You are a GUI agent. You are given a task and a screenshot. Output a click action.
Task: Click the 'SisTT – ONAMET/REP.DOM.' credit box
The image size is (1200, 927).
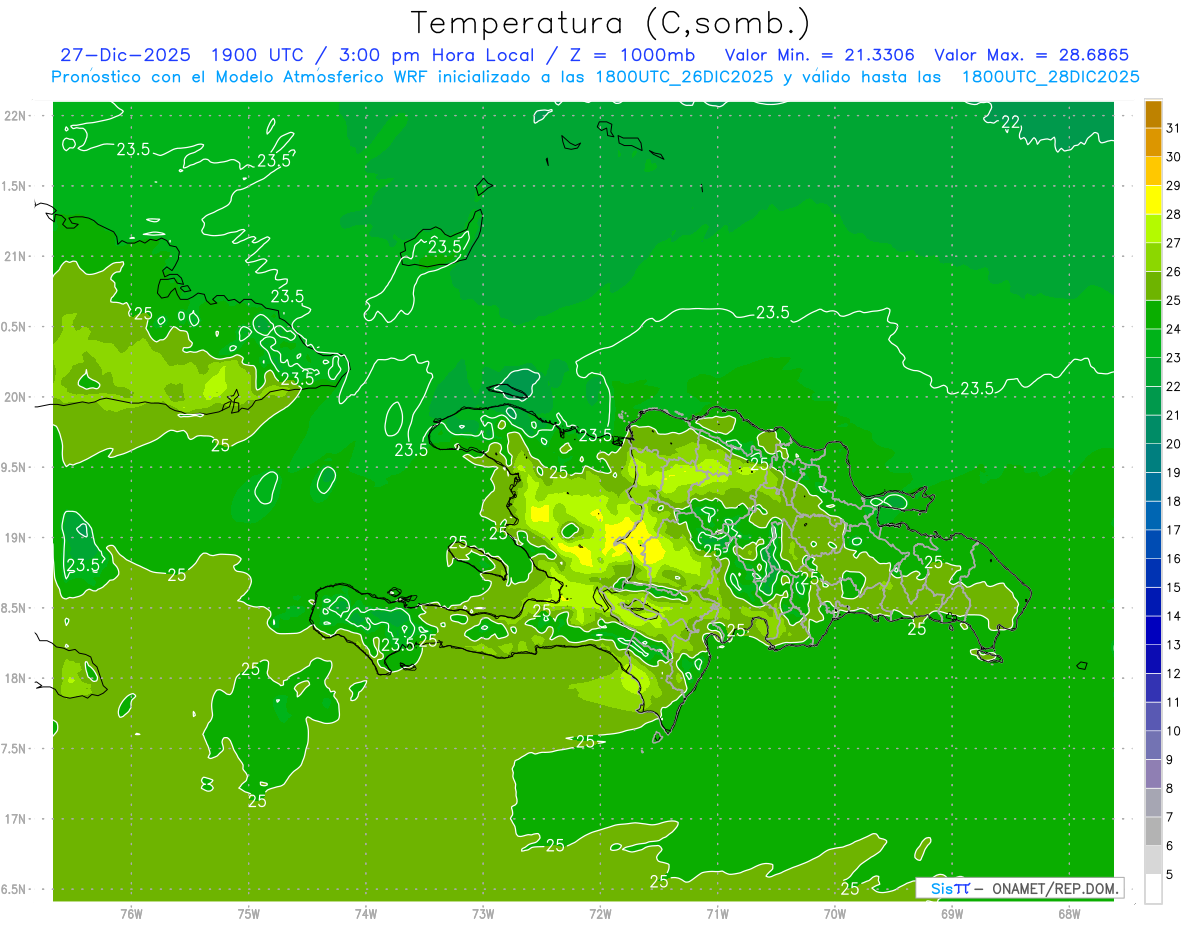click(1019, 888)
